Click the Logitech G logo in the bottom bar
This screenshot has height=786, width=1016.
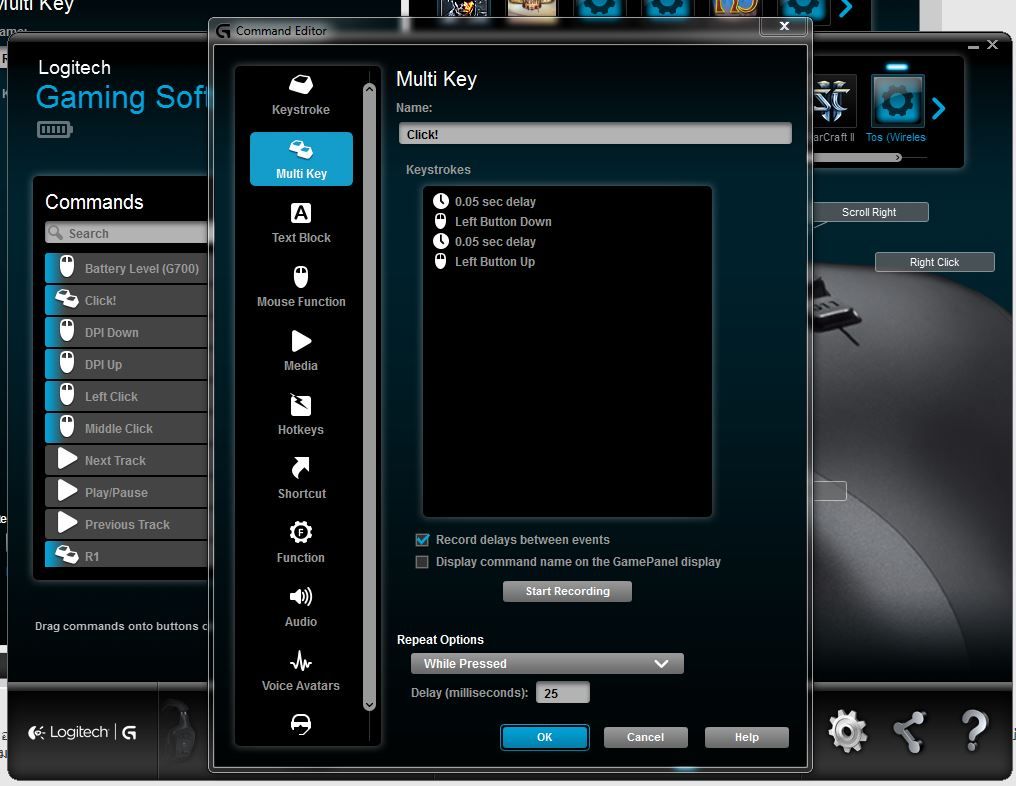coord(82,732)
